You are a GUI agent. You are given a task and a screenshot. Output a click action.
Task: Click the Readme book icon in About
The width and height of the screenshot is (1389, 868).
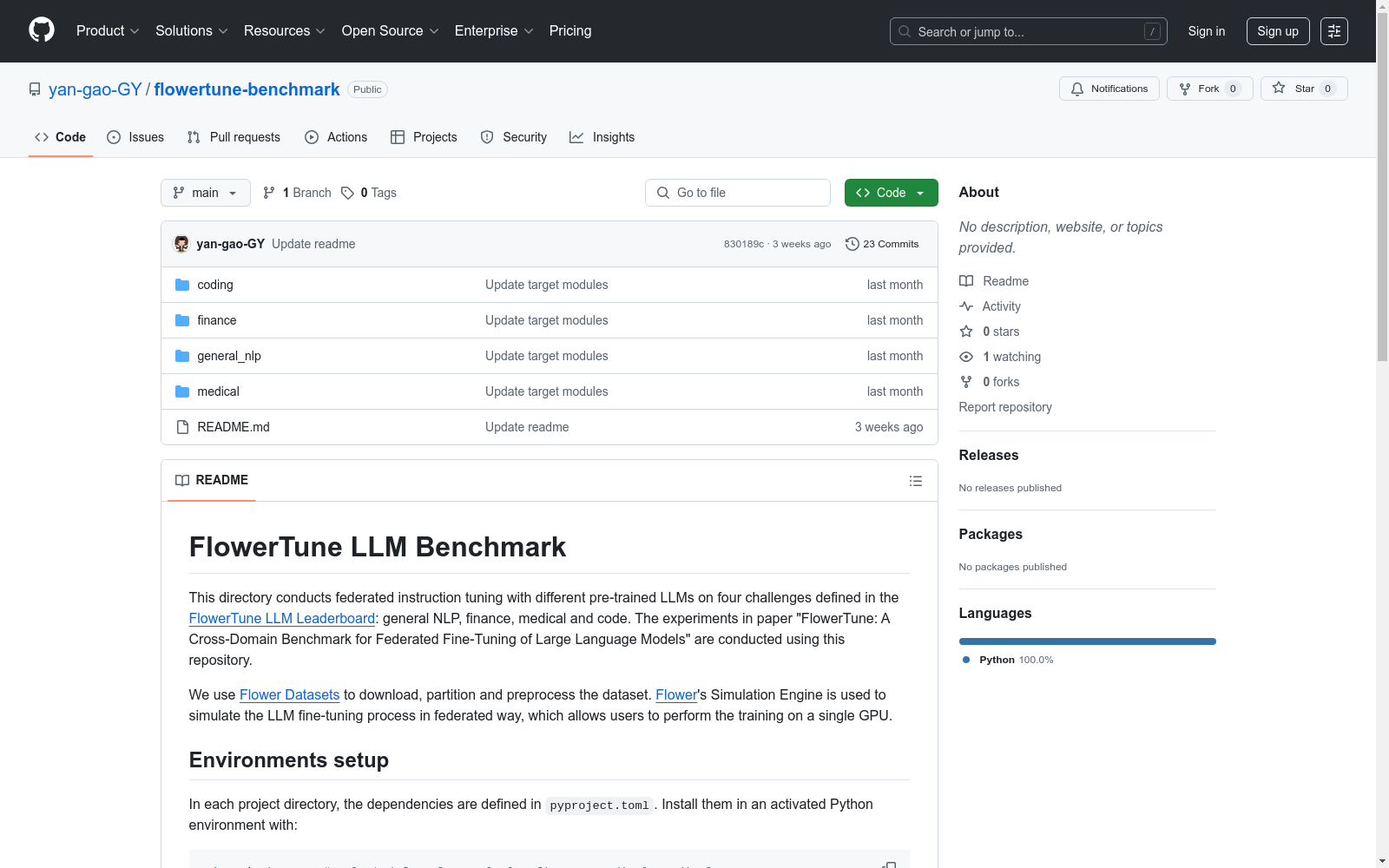pos(966,281)
